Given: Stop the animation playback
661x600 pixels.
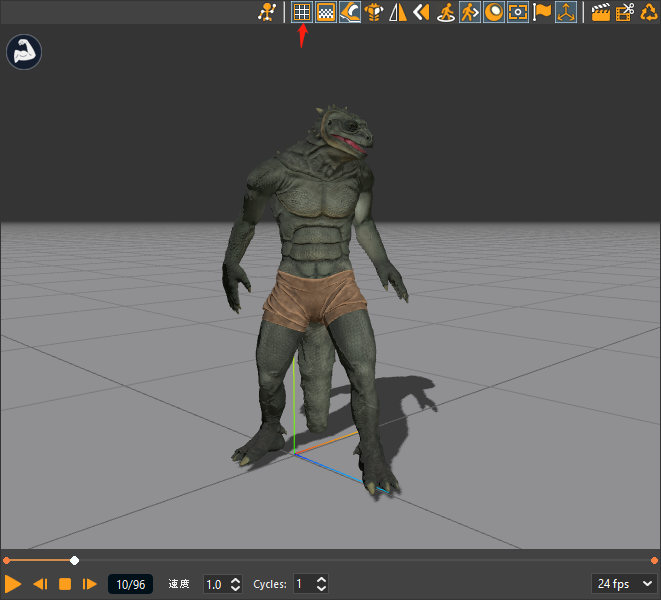Looking at the screenshot, I should (65, 583).
